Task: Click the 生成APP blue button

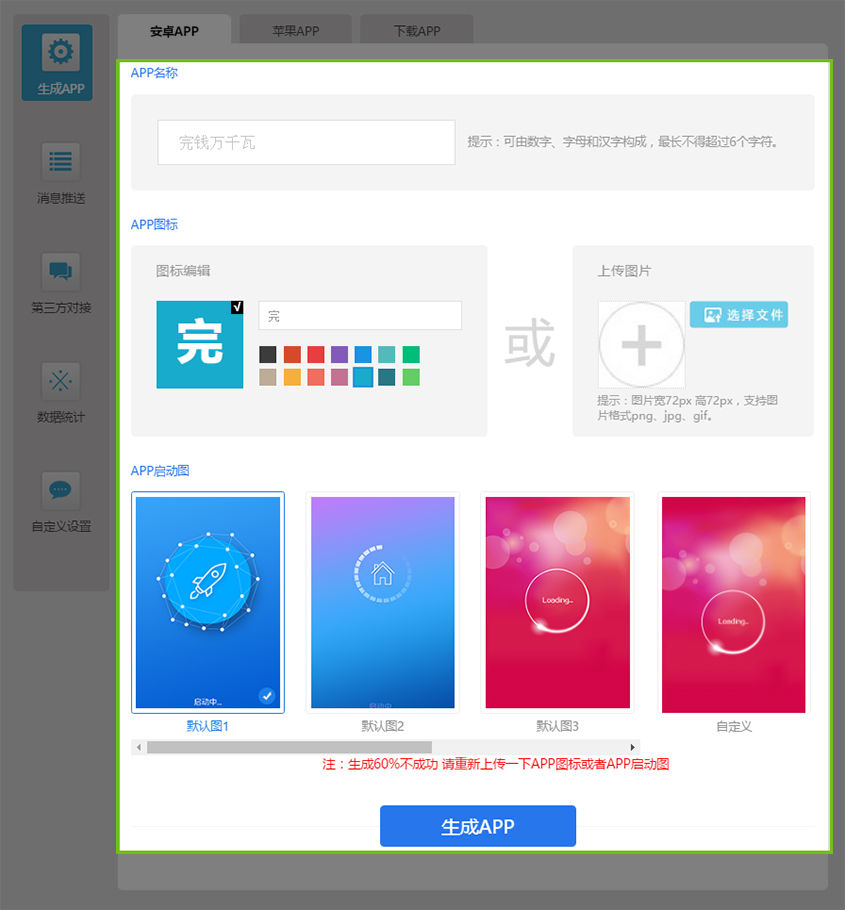Action: 477,826
